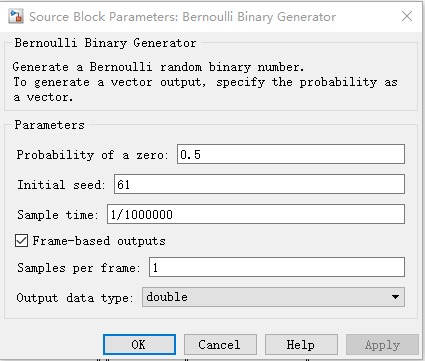
Task: Click the 'Samples per frame:' label
Action: click(x=79, y=268)
